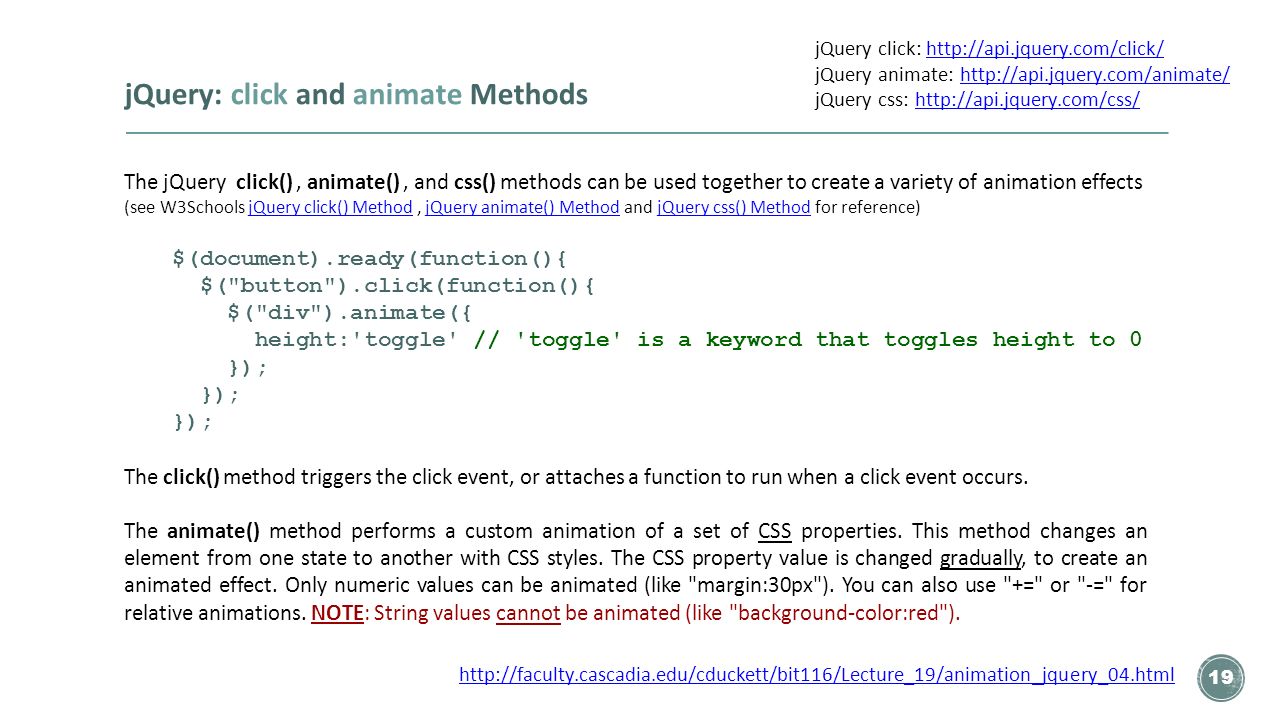The height and width of the screenshot is (720, 1280).
Task: Click the height:'toggle' code text
Action: coord(357,340)
